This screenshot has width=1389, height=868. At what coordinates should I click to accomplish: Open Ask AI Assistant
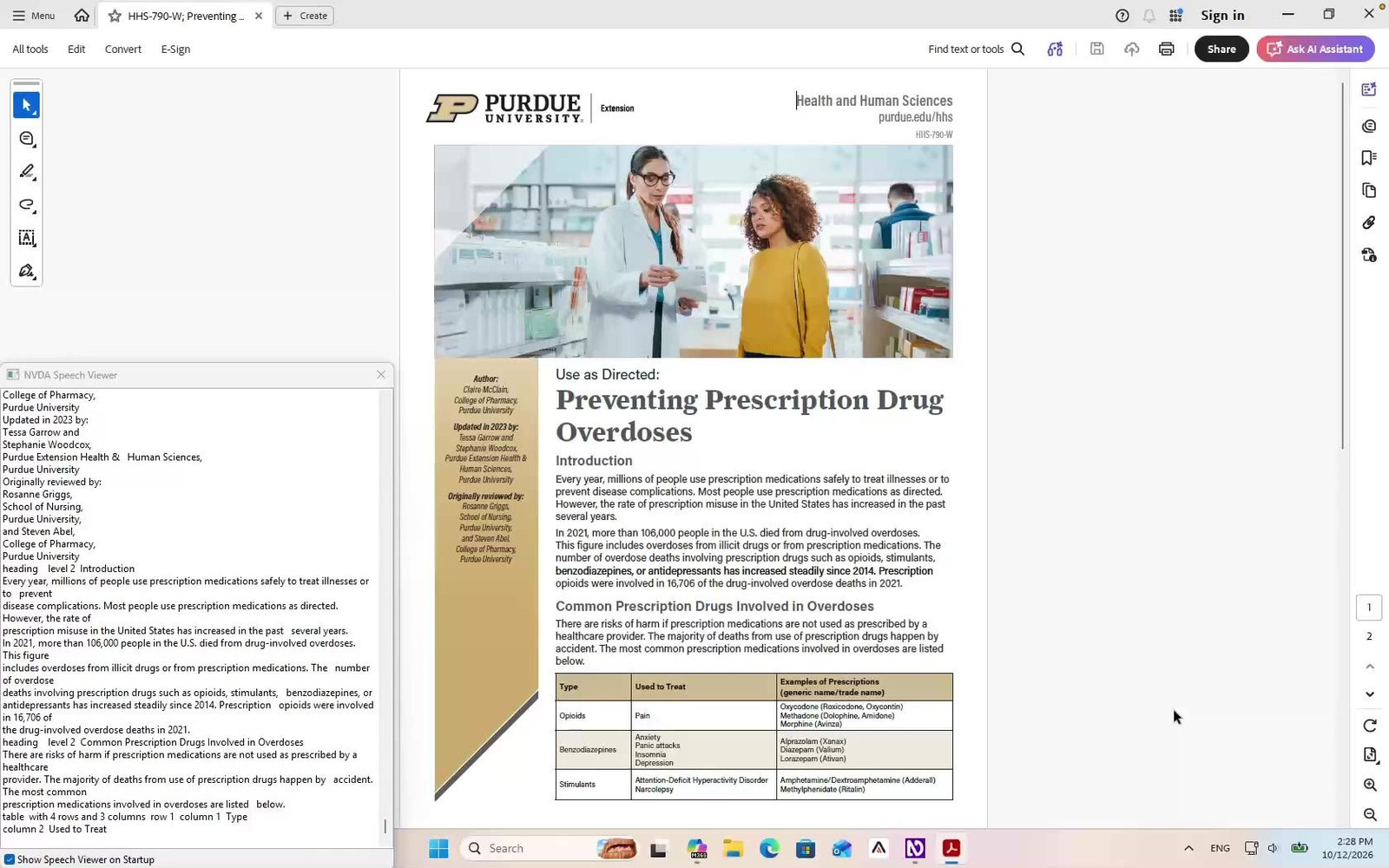[1315, 49]
